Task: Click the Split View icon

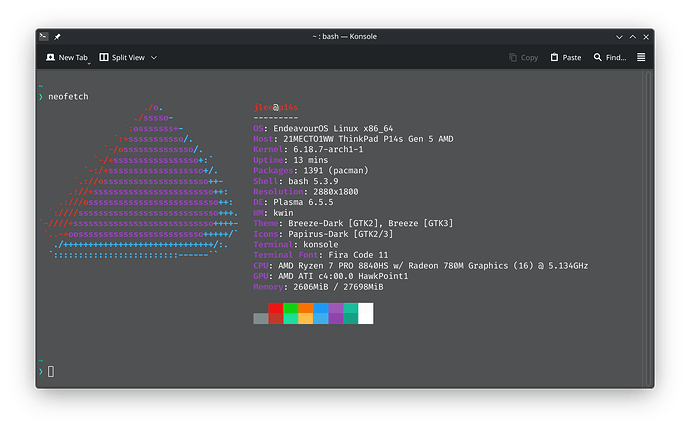Action: pyautogui.click(x=104, y=58)
